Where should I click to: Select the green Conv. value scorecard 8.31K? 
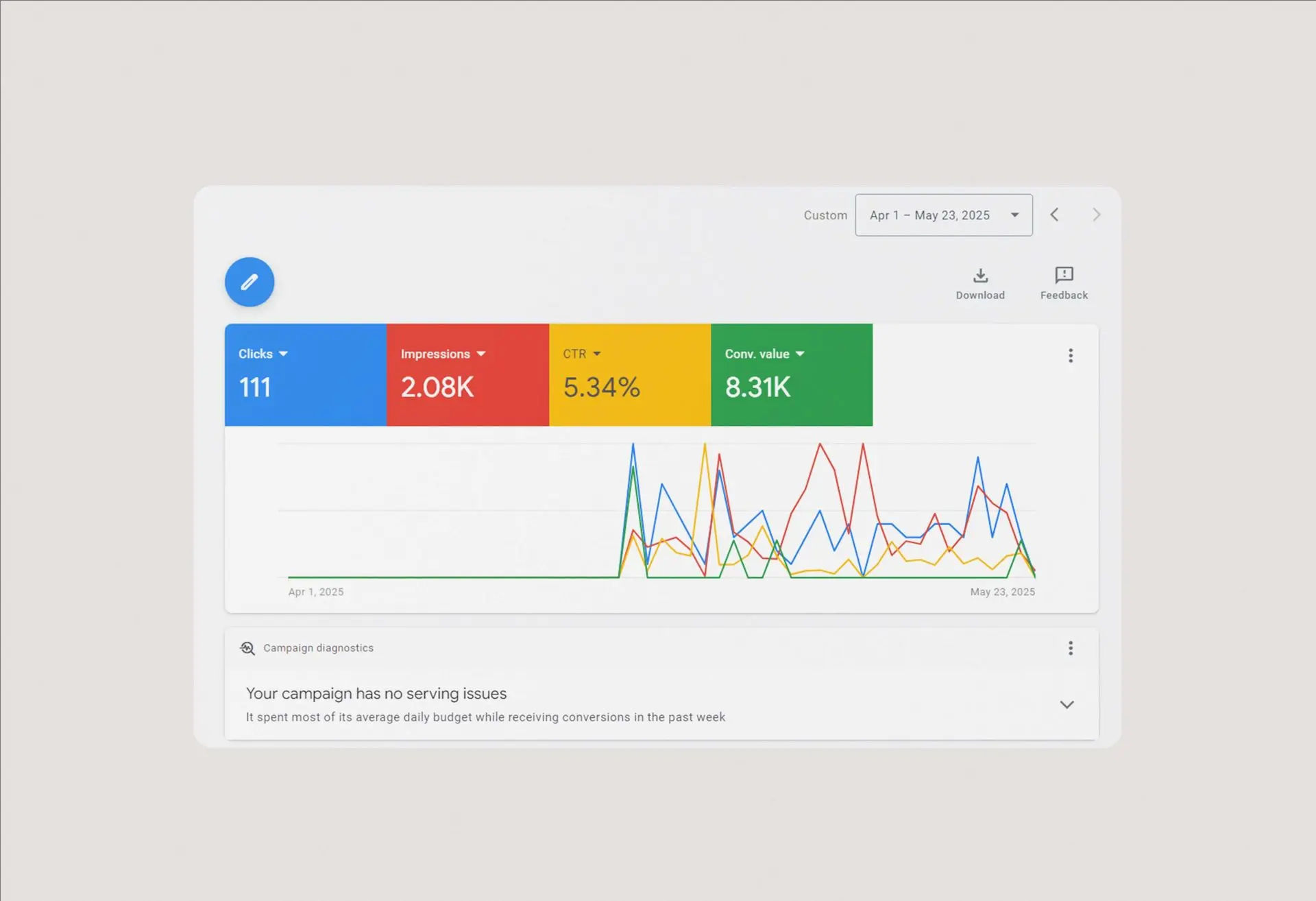pos(757,387)
